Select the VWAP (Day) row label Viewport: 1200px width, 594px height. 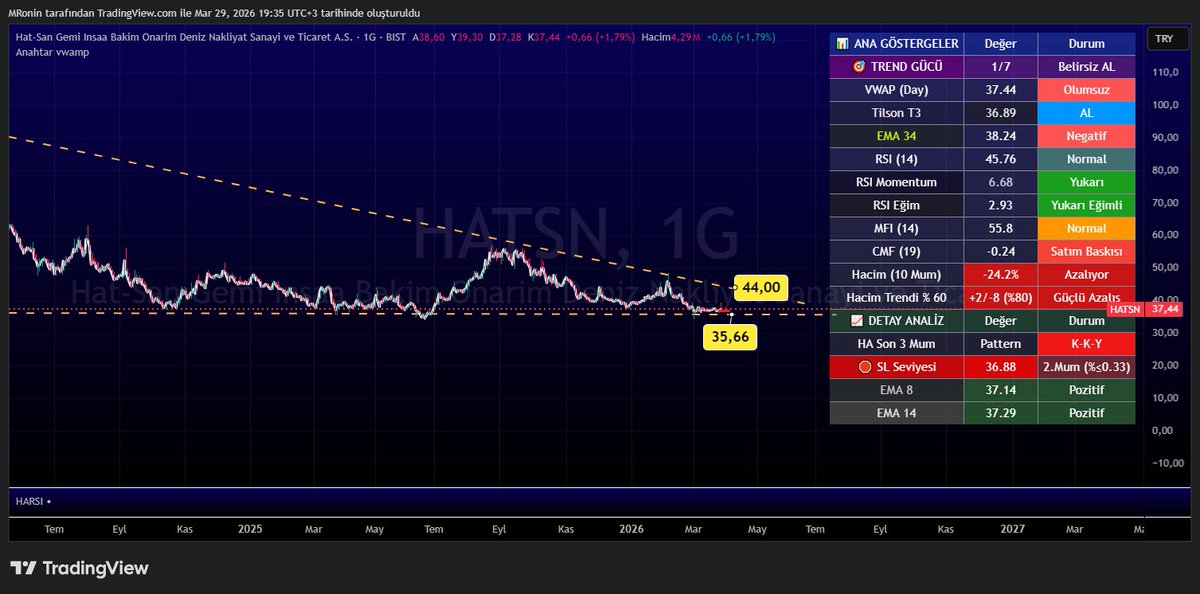[897, 90]
